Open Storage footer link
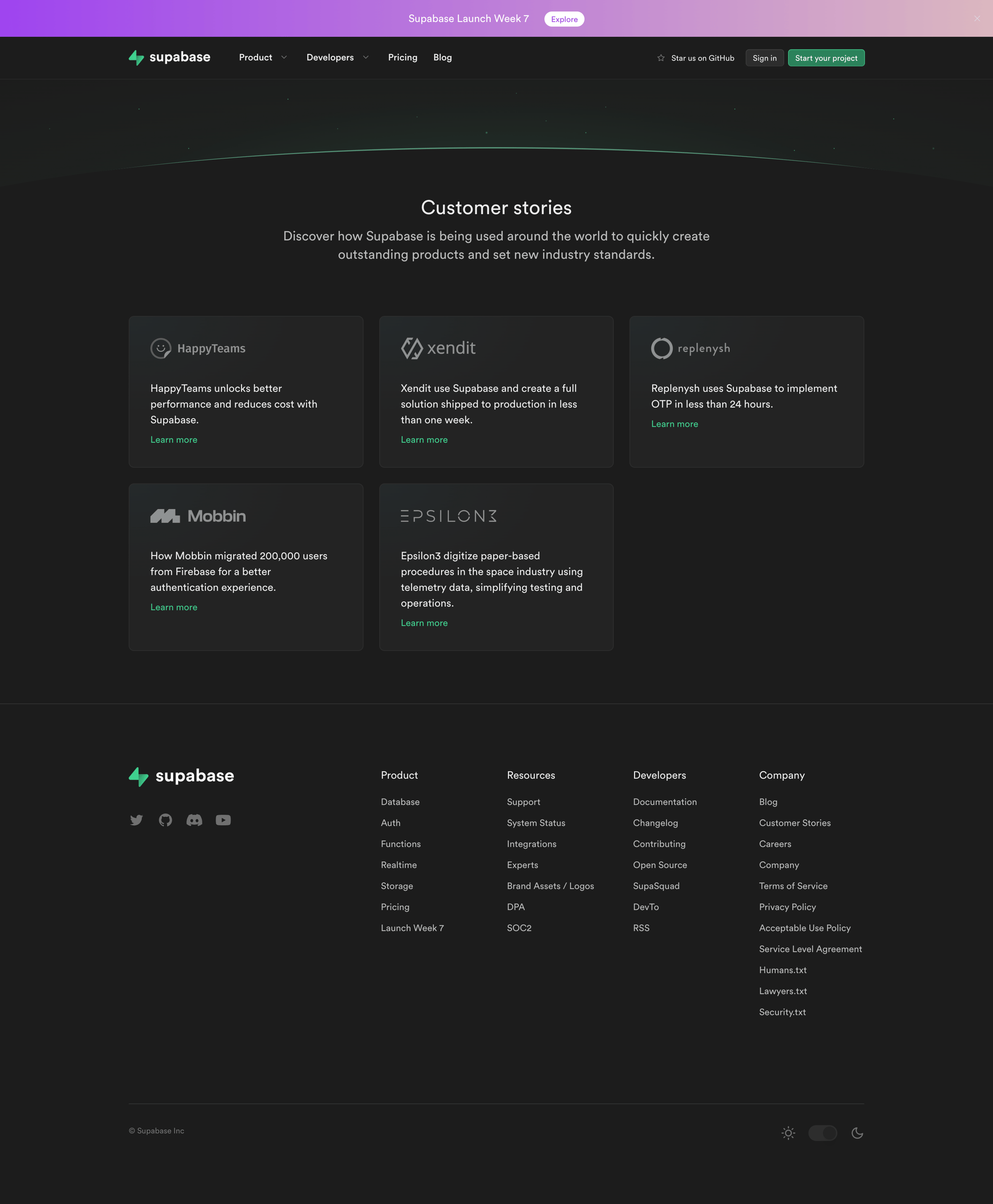 point(397,886)
